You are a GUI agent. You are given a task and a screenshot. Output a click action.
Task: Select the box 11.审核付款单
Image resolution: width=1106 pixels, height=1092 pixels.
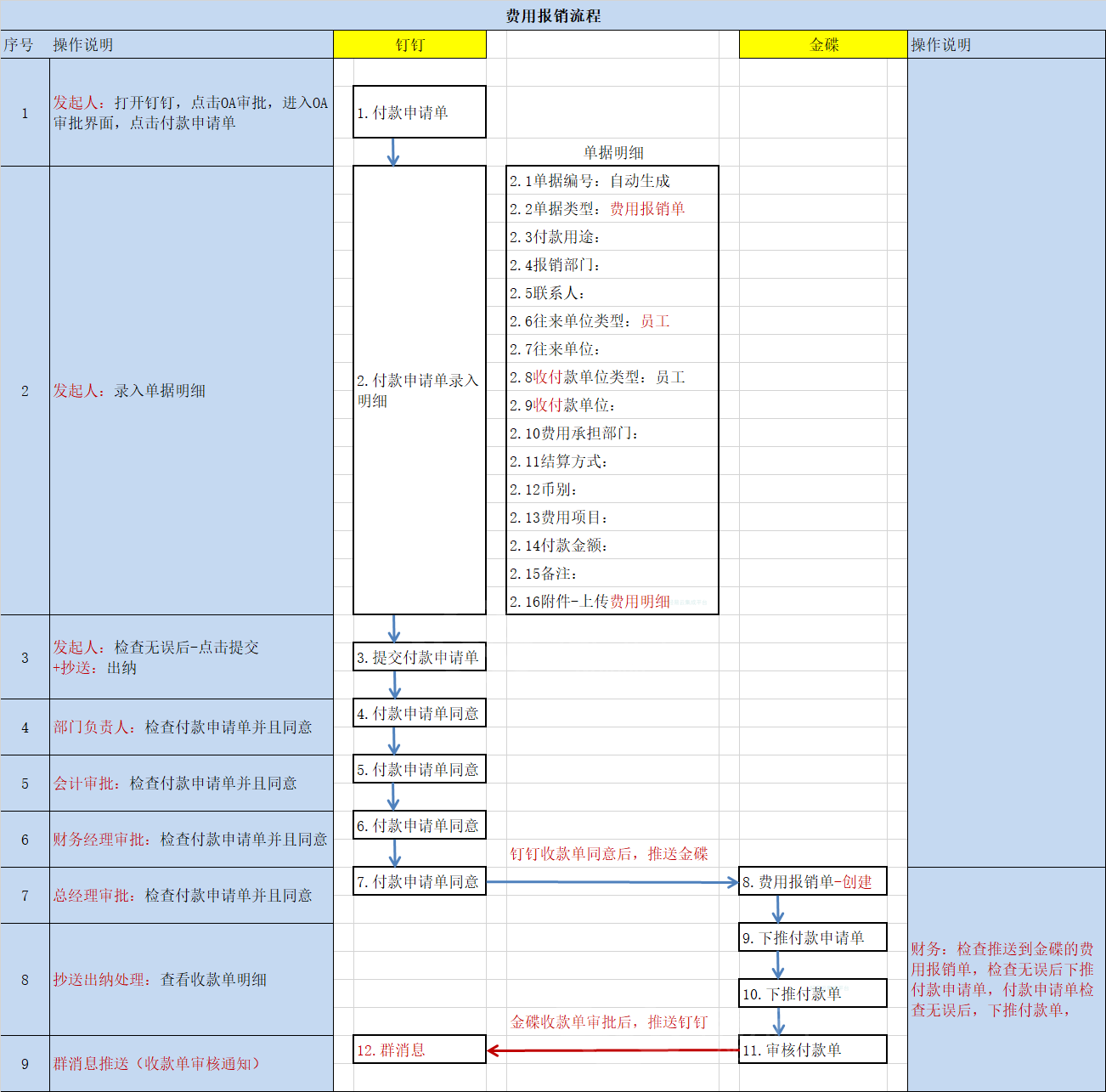tap(813, 1050)
